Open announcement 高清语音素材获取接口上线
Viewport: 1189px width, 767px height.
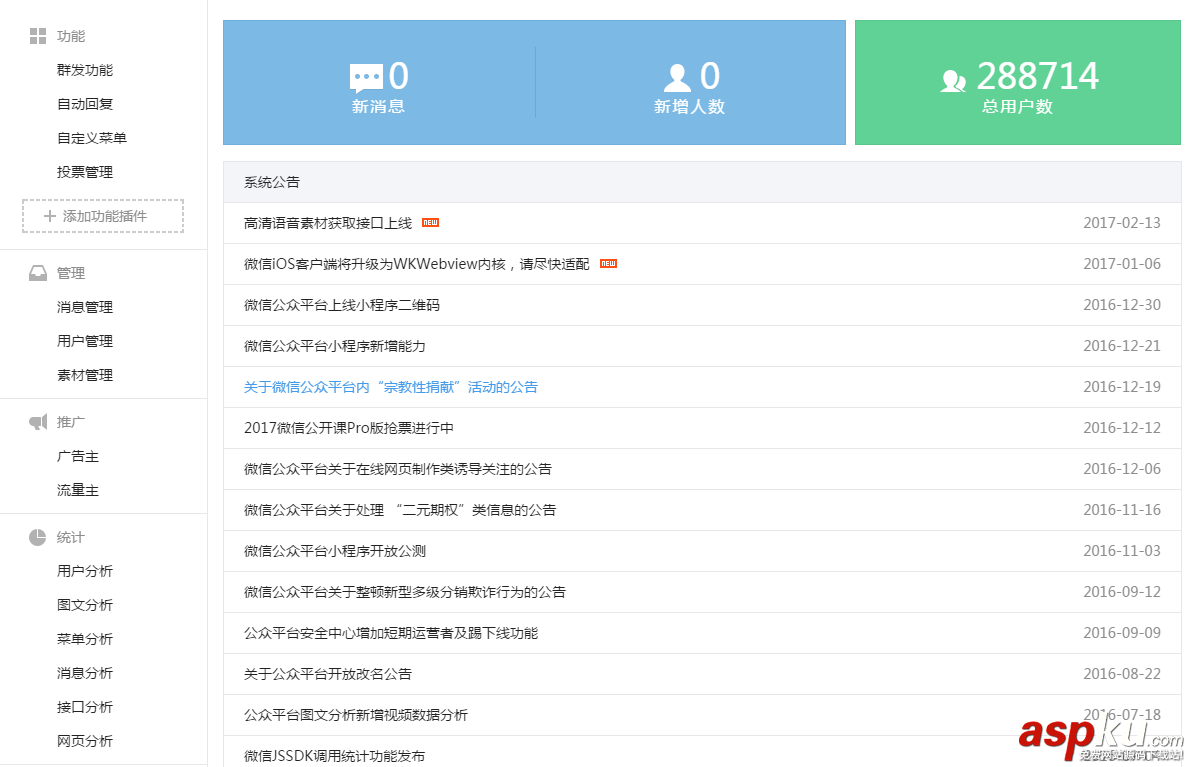(328, 223)
